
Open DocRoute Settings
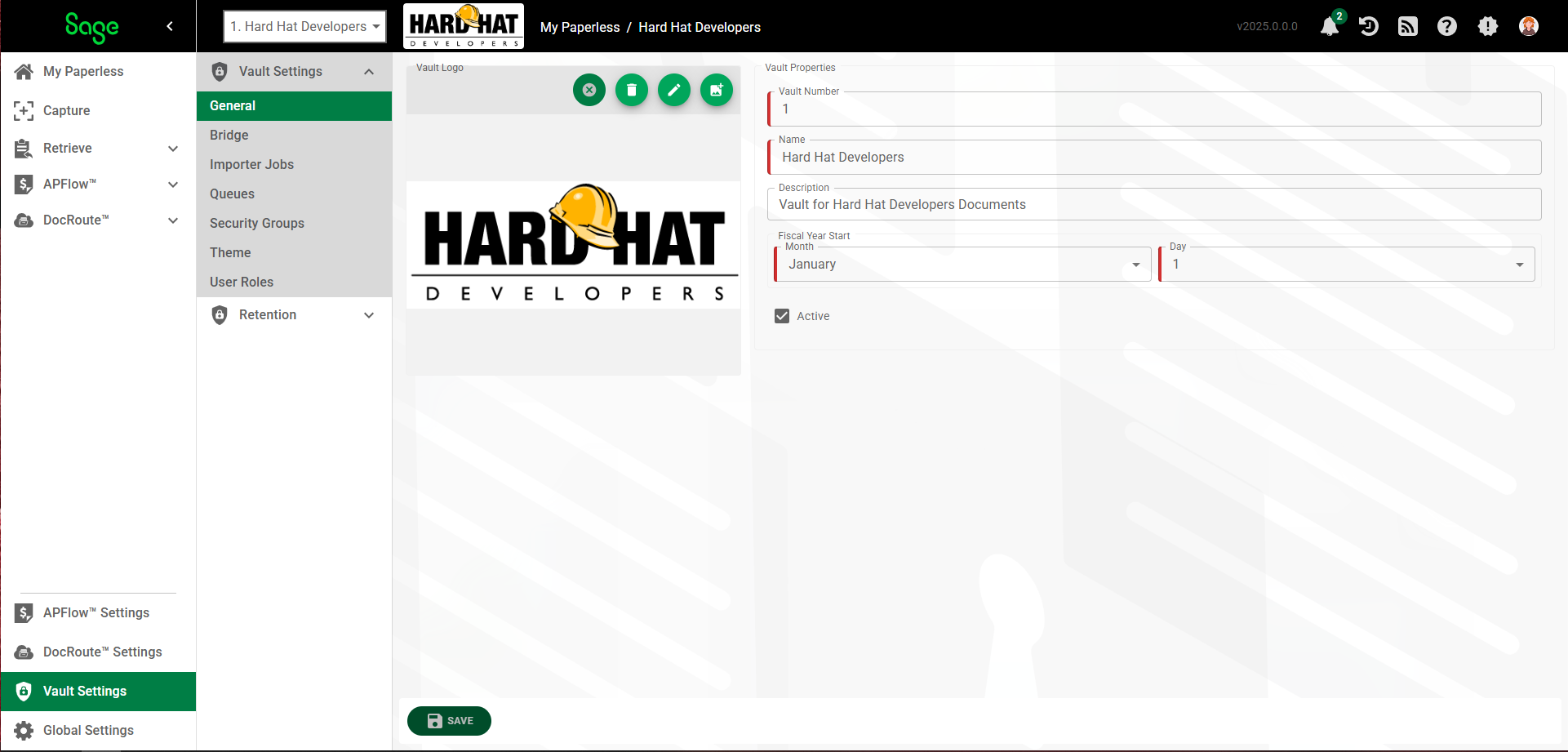pos(98,652)
